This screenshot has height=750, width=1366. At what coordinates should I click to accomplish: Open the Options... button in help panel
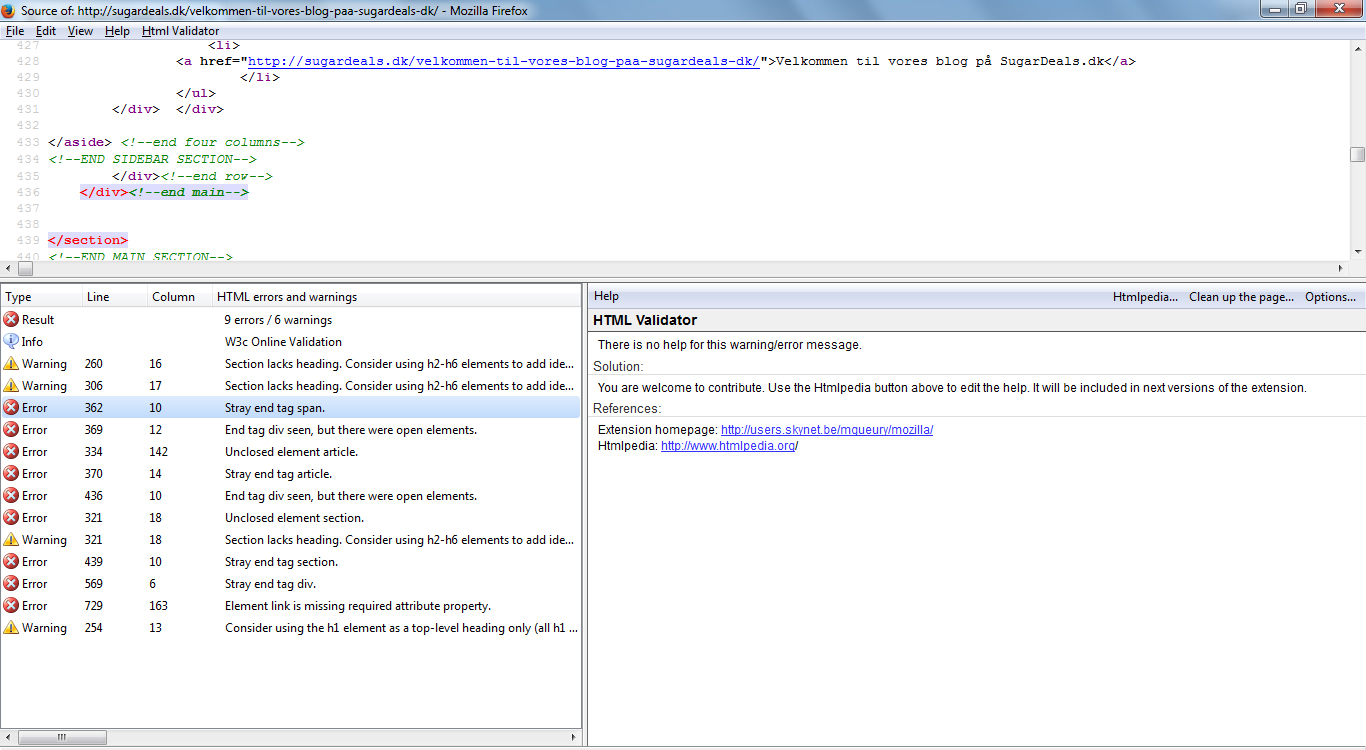pos(1330,297)
